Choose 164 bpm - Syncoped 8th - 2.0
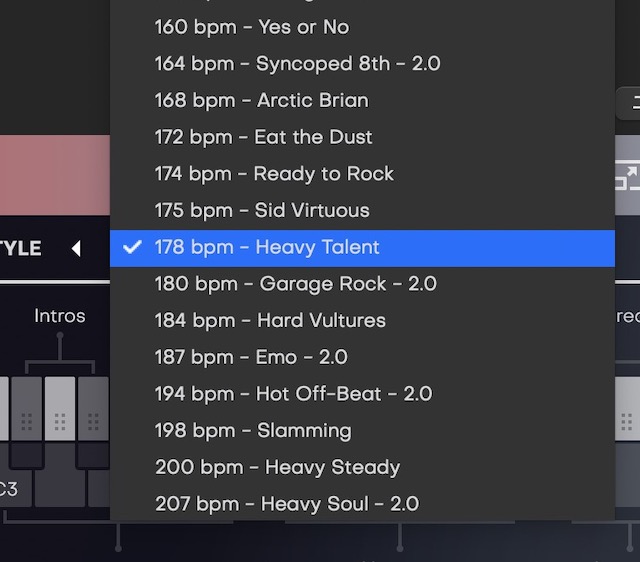640x562 pixels. coord(297,64)
